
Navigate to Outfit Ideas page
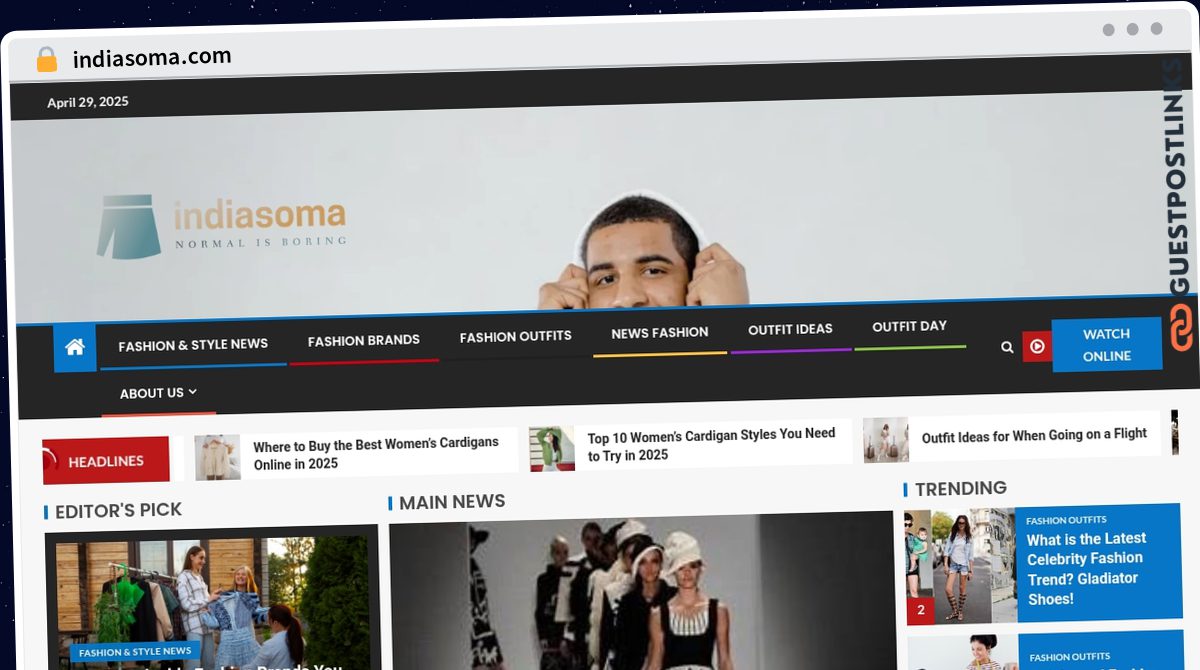click(x=790, y=329)
